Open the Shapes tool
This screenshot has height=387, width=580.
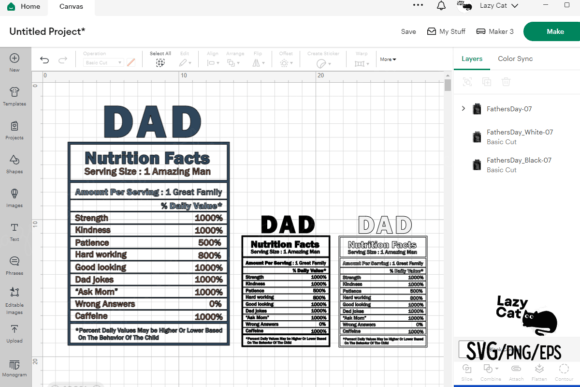[x=14, y=164]
